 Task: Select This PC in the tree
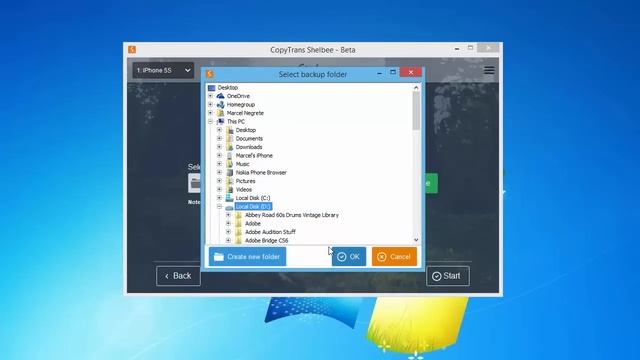tap(236, 122)
